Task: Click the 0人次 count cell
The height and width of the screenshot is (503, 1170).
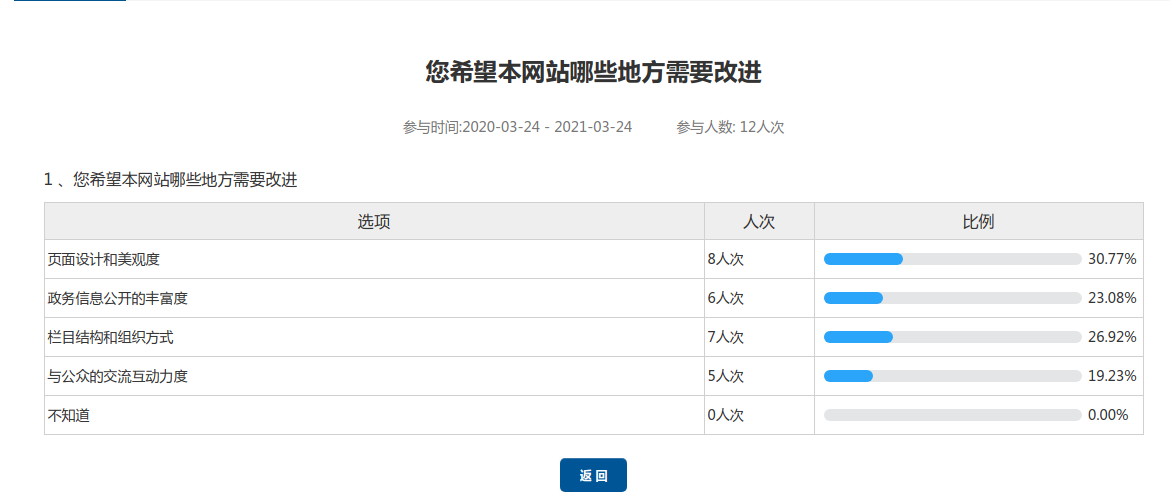Action: coord(726,415)
